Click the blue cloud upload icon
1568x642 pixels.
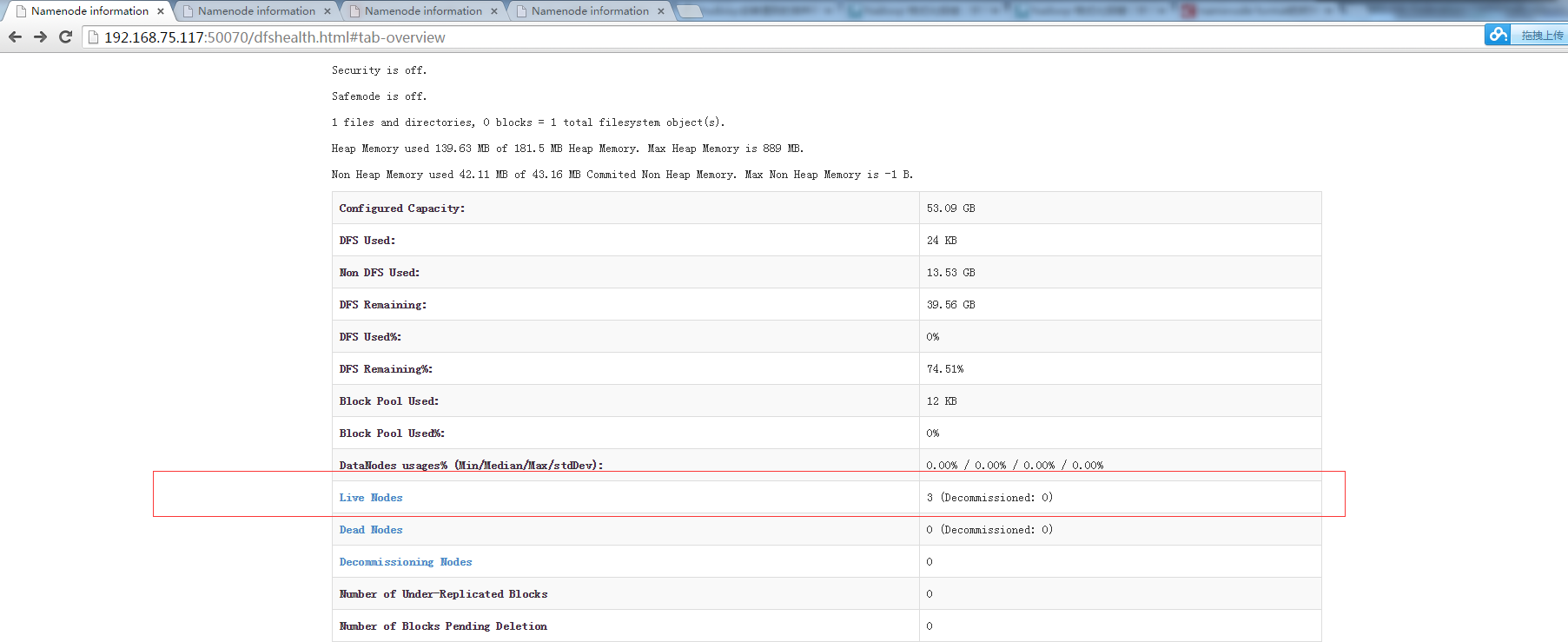pyautogui.click(x=1497, y=35)
